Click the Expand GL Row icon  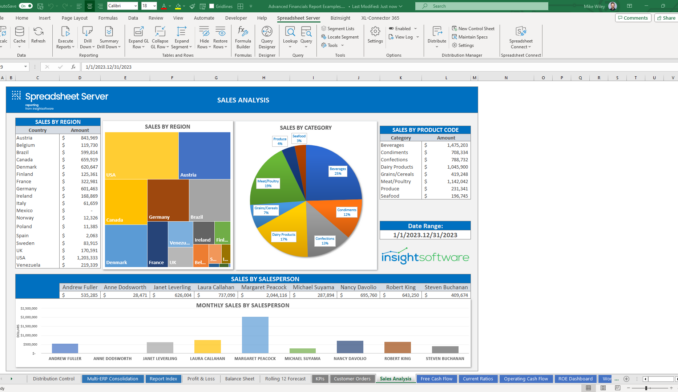point(138,32)
